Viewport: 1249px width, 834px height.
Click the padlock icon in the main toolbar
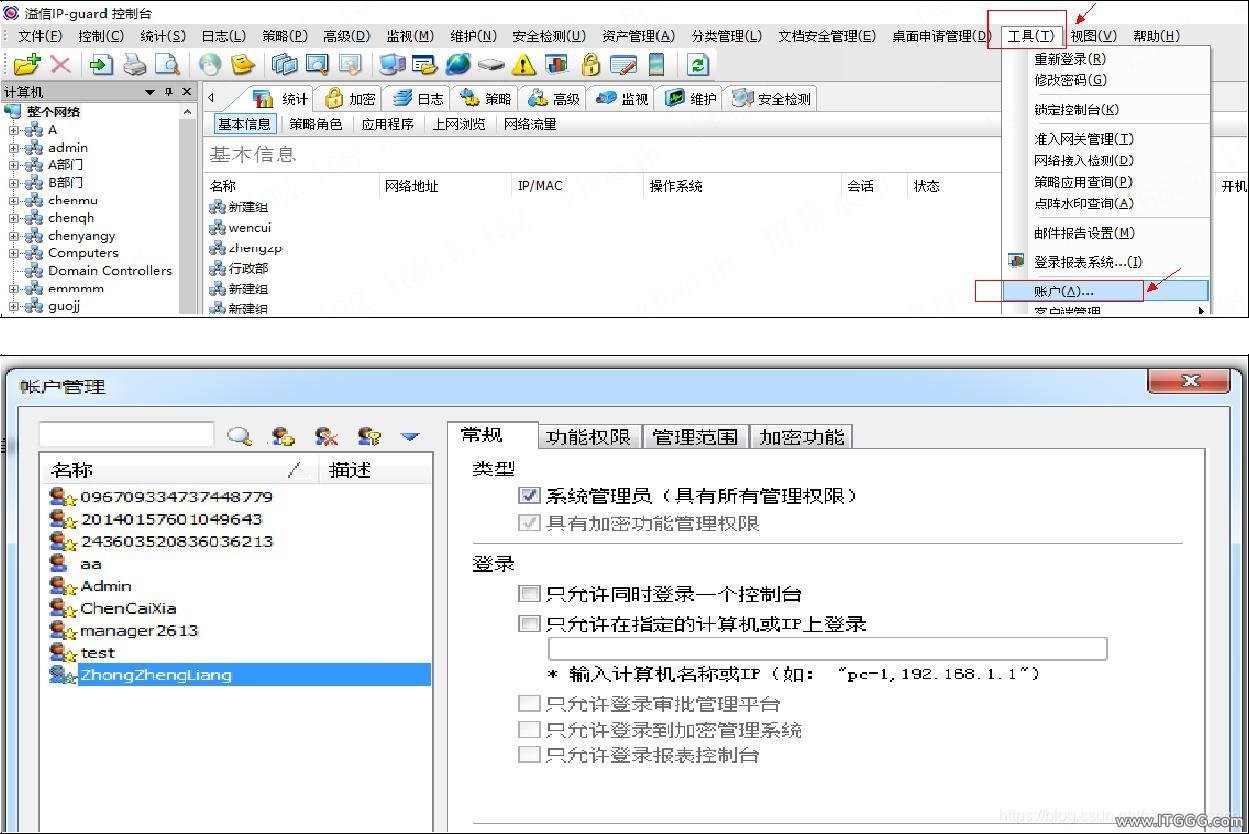point(591,65)
